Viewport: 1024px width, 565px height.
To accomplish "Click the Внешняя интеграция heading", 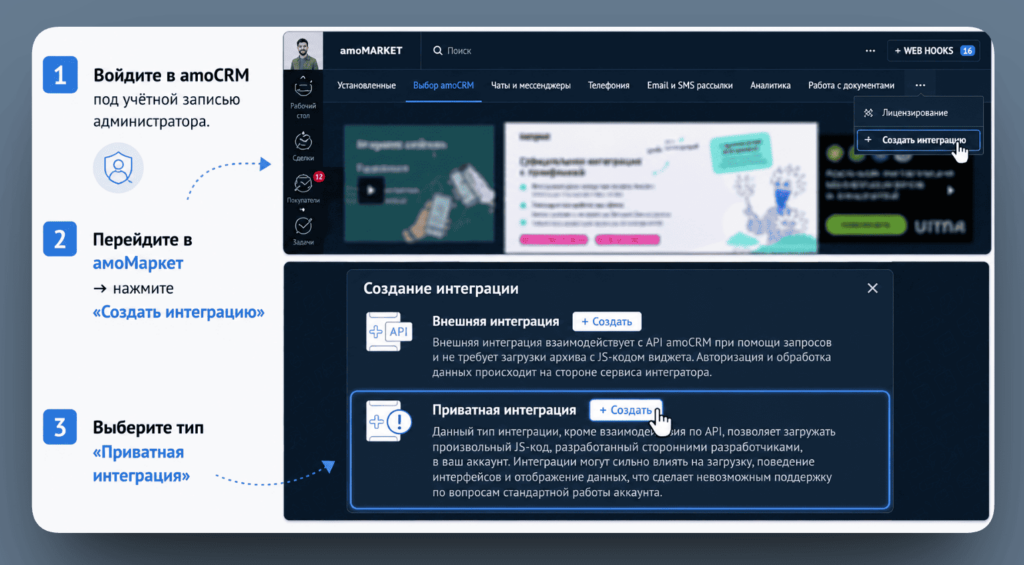I will [496, 321].
